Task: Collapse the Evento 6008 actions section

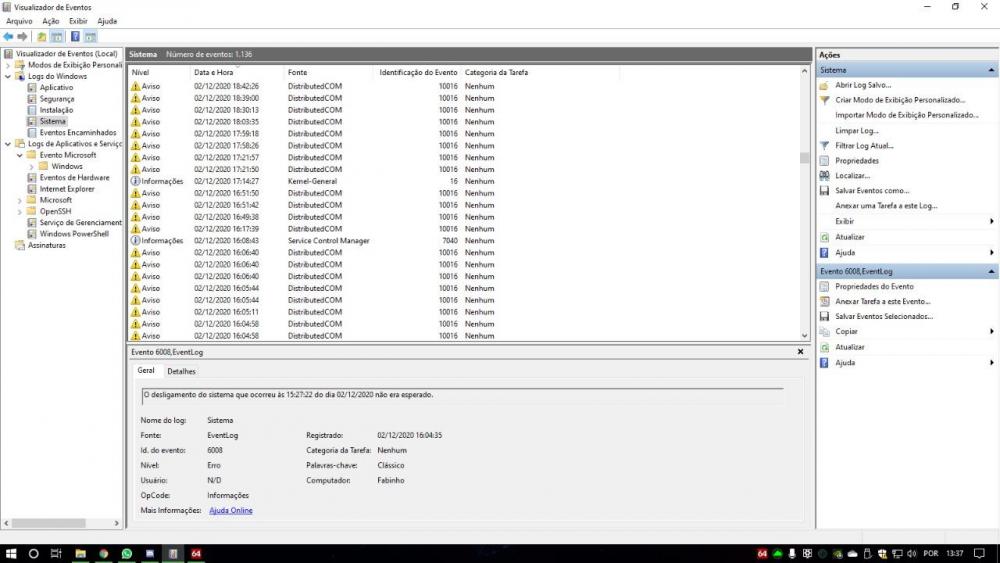Action: [991, 272]
